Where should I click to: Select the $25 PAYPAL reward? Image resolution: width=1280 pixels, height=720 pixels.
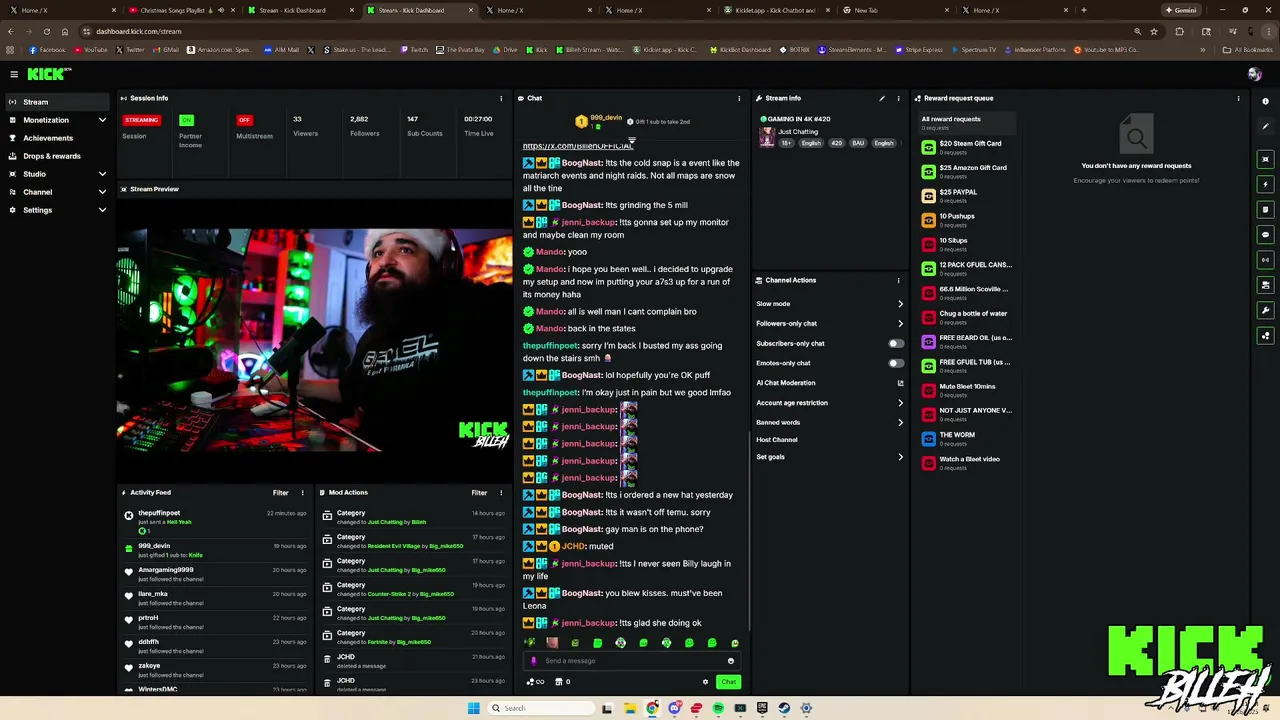pos(965,195)
